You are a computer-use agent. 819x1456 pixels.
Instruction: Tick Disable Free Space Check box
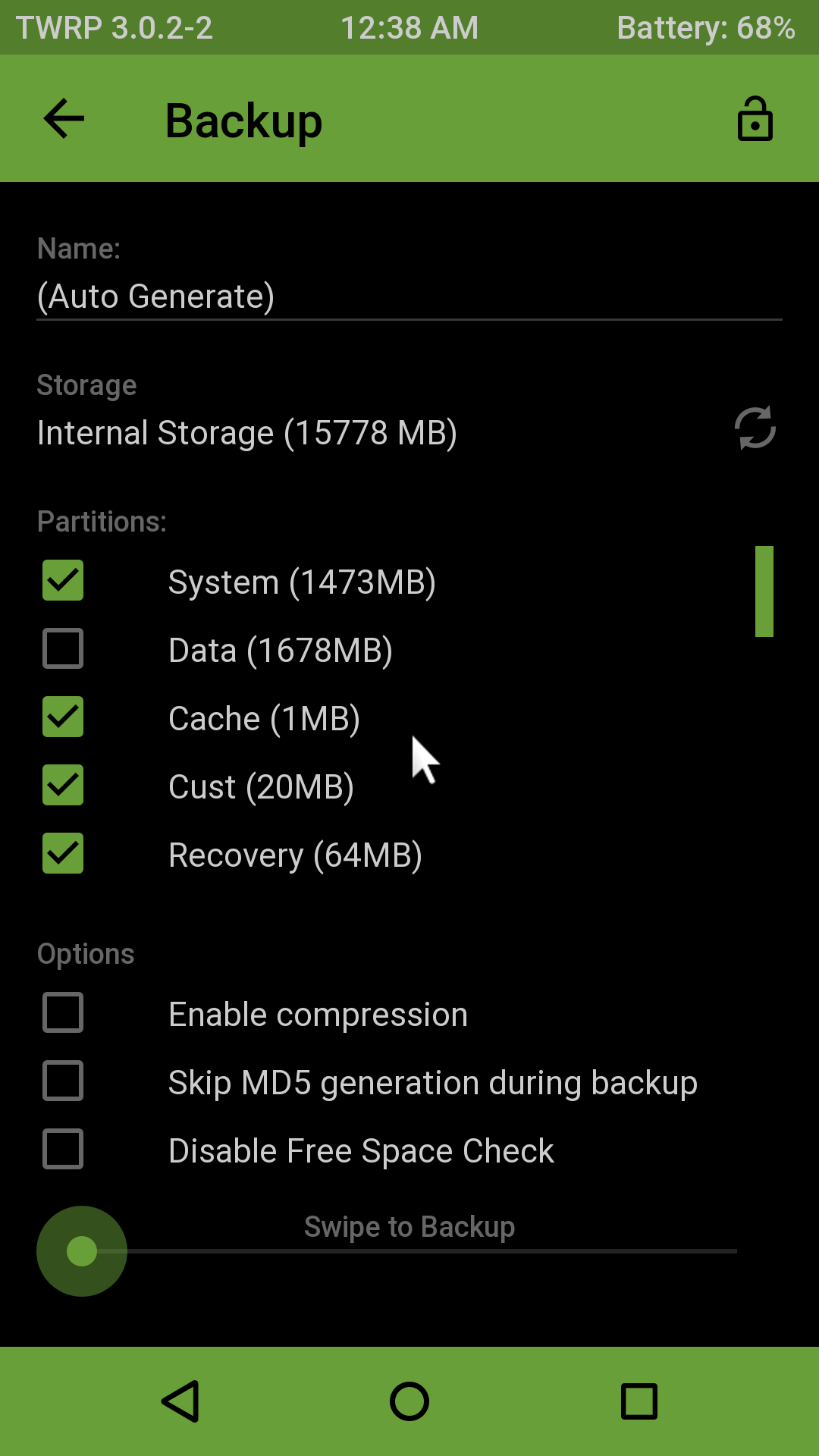pos(63,1150)
